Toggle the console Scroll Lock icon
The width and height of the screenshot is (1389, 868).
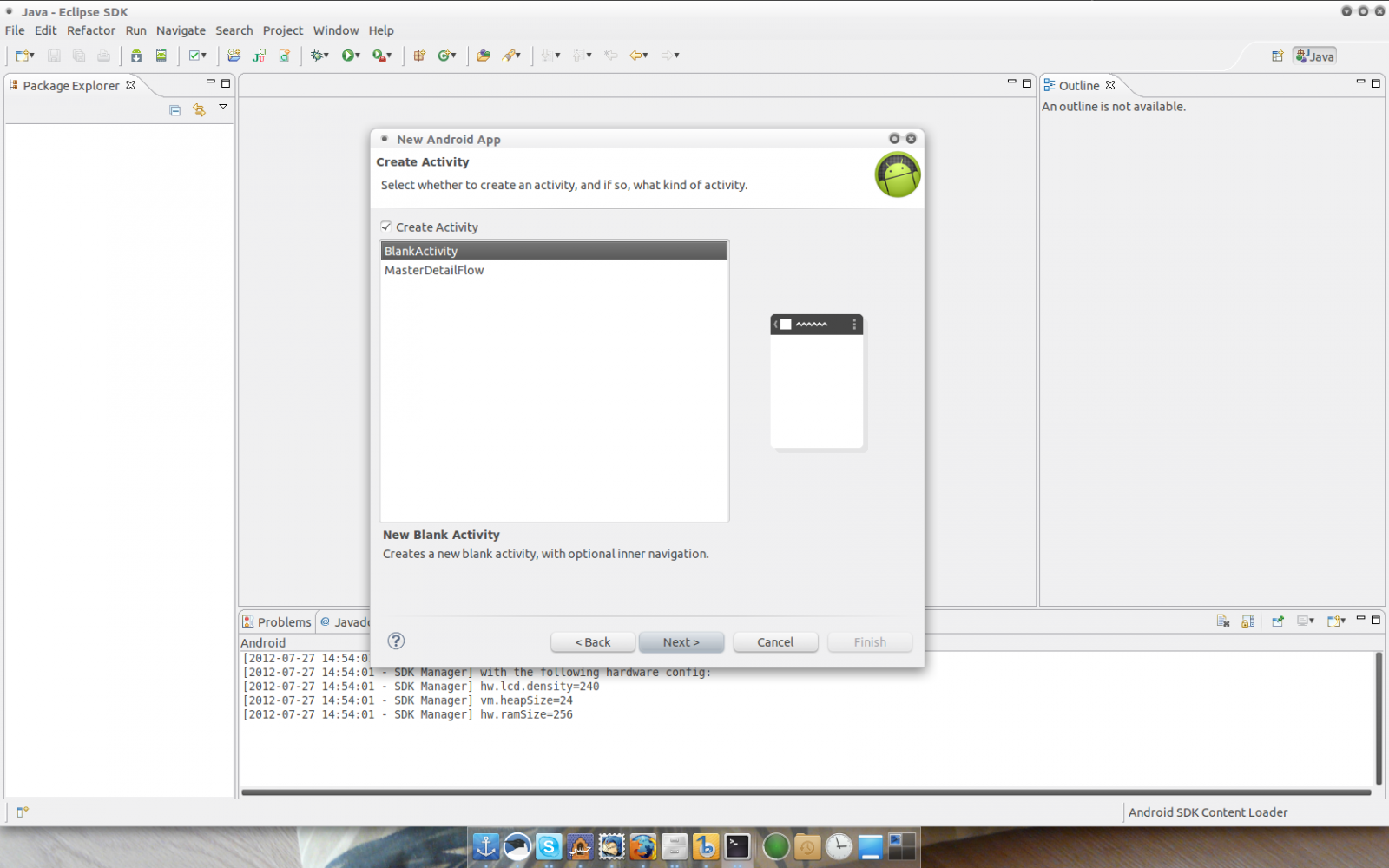click(x=1248, y=621)
